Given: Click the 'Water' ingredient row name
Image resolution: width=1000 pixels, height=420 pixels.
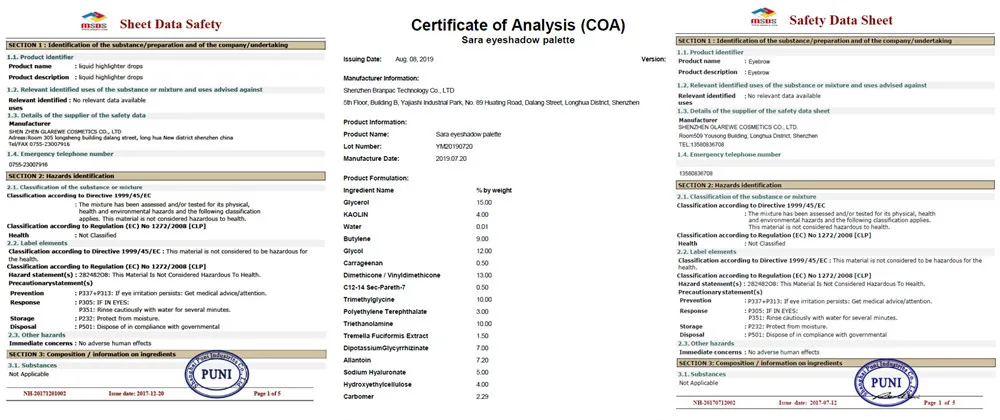Looking at the screenshot, I should pos(352,226).
